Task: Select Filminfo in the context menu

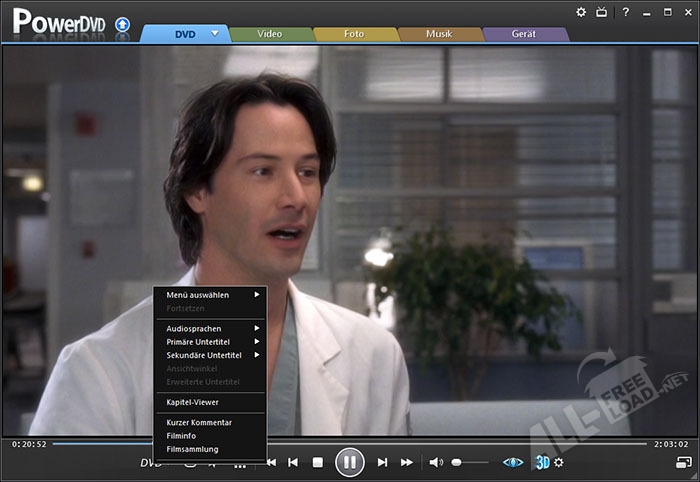Action: pos(182,435)
